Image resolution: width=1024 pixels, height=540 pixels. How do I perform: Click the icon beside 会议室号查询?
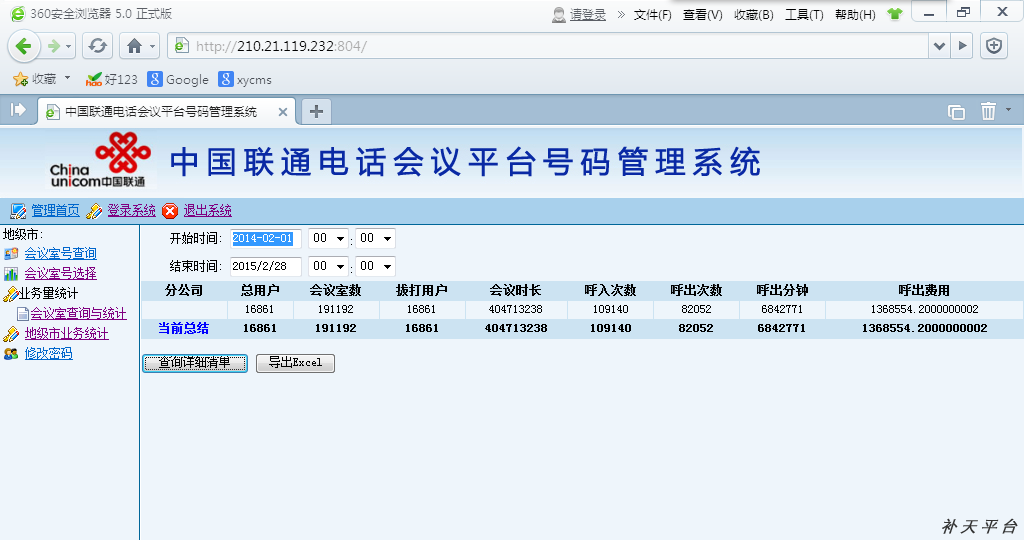click(11, 253)
